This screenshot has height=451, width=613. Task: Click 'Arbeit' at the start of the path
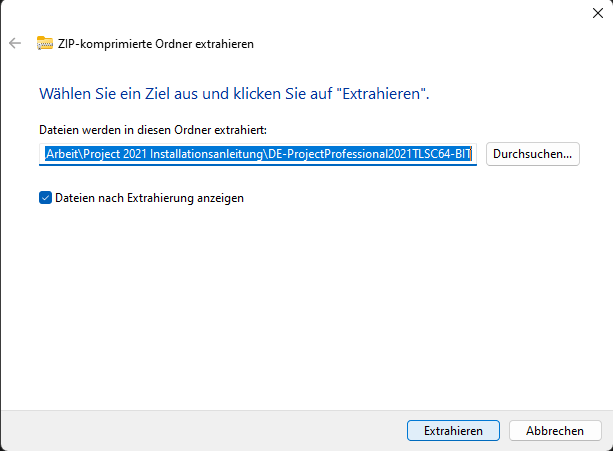tap(67, 154)
